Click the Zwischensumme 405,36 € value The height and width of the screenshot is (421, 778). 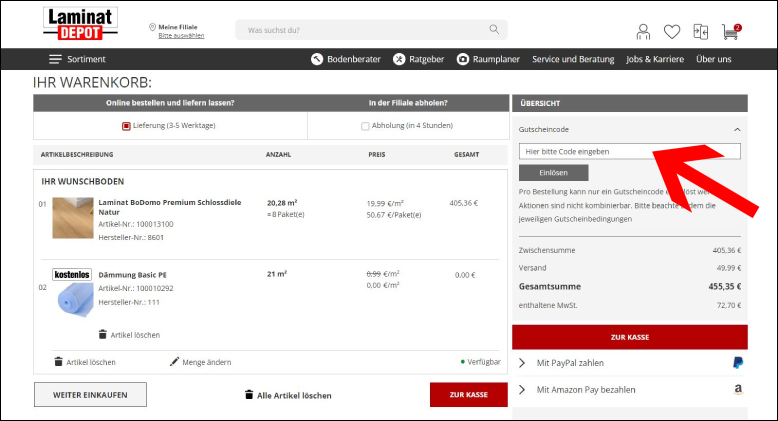pyautogui.click(x=727, y=250)
